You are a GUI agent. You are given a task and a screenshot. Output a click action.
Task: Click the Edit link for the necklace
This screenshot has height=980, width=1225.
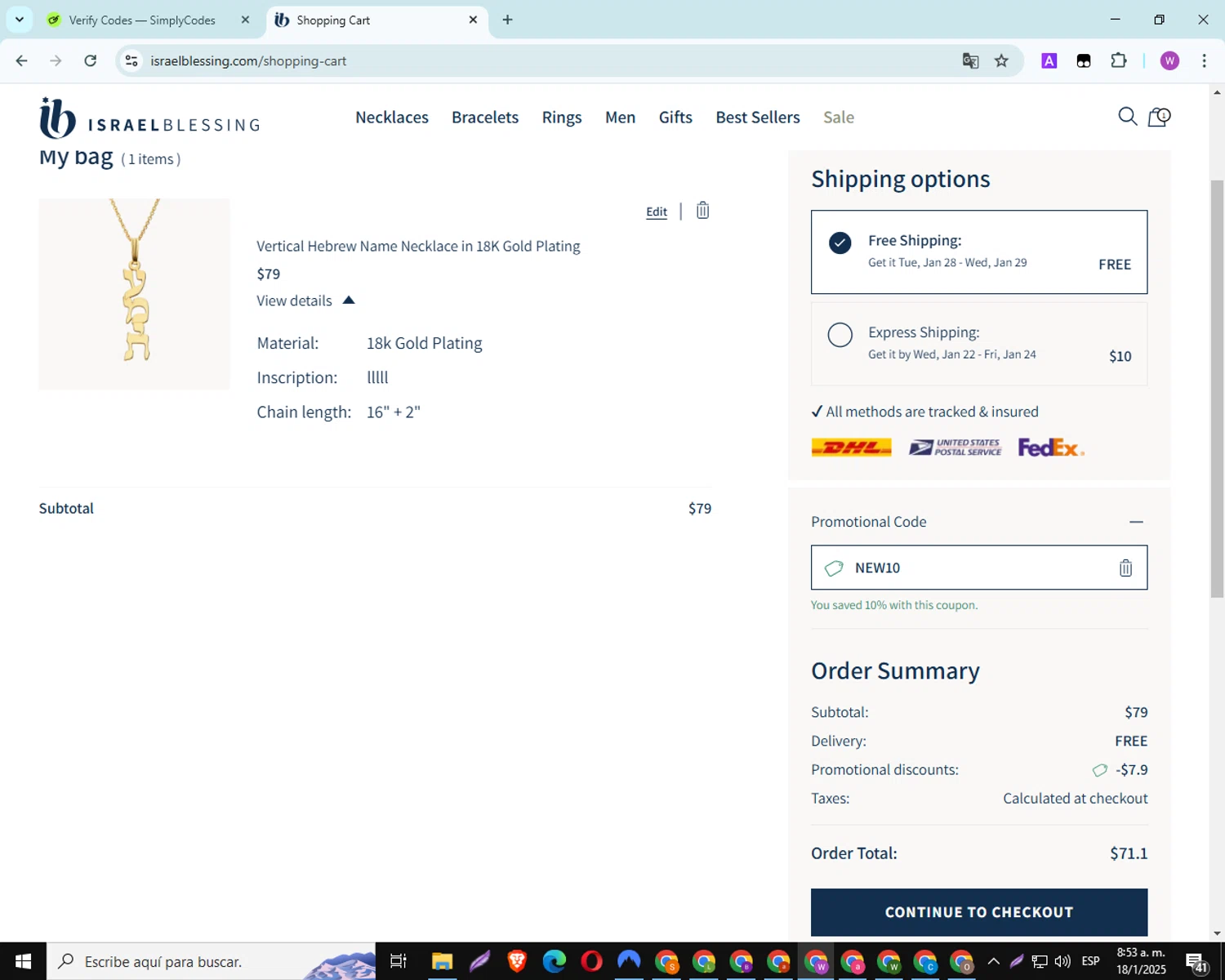657,212
